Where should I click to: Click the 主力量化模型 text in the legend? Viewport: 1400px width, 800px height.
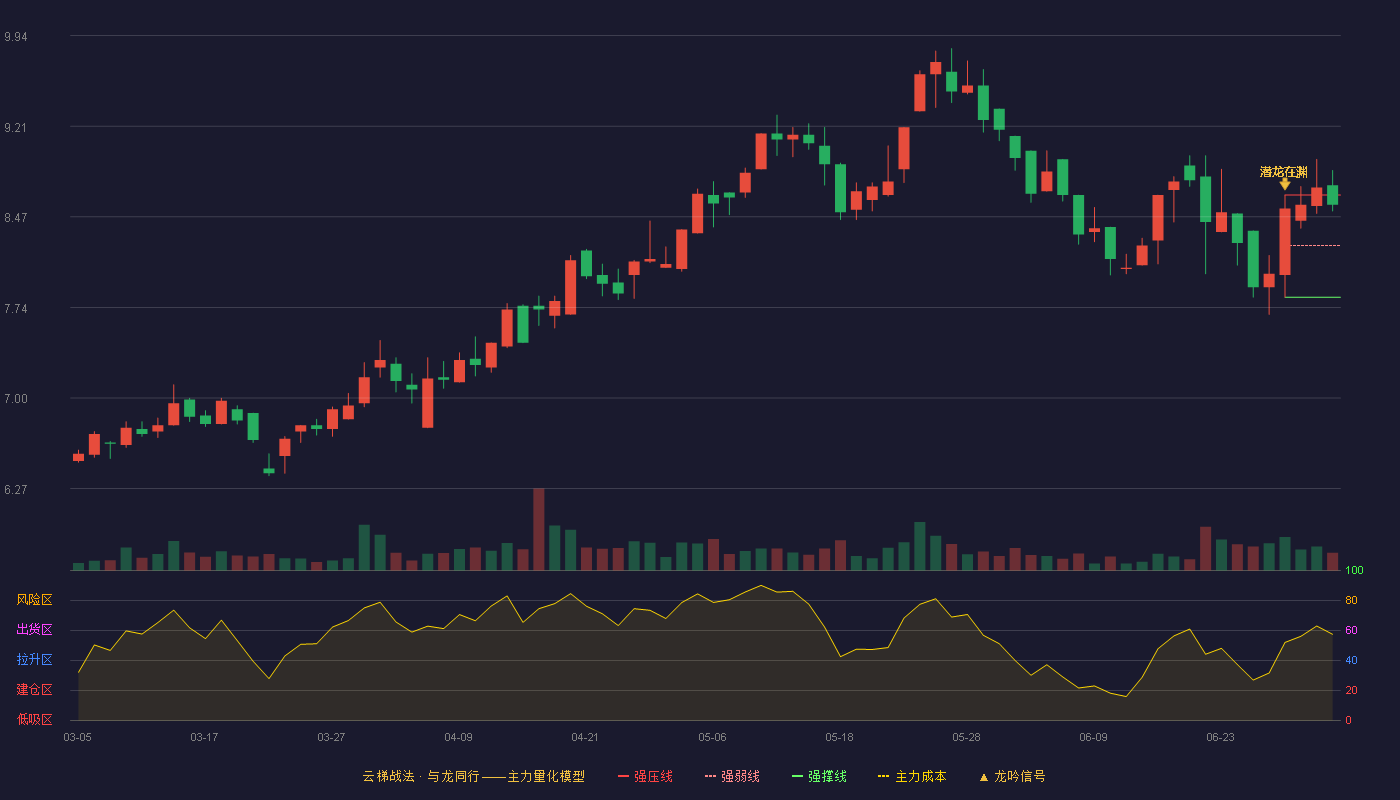546,776
